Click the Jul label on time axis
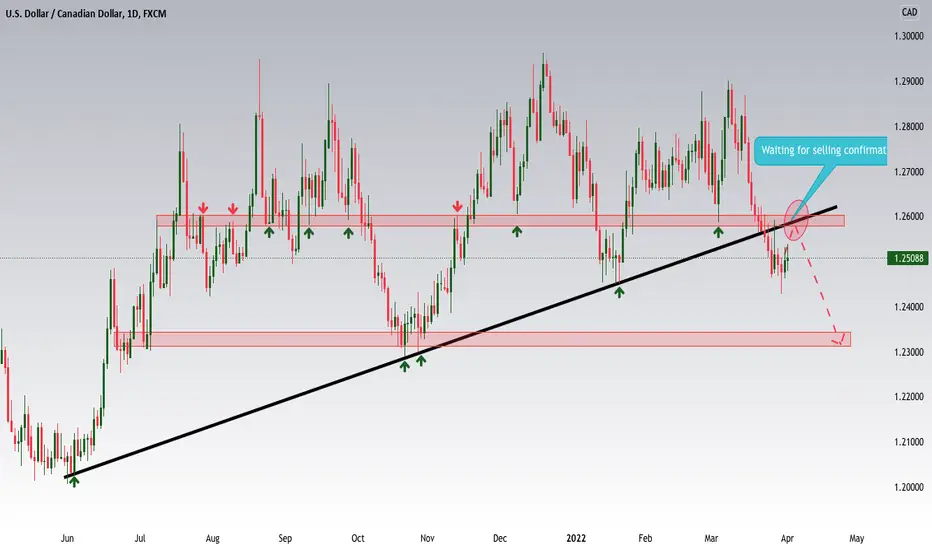Screen dimensions: 932x550 [140, 538]
